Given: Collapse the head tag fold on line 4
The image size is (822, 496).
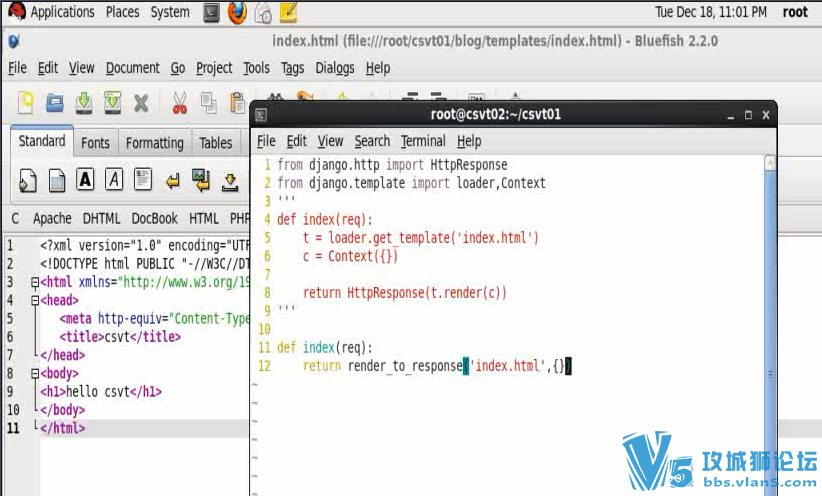Looking at the screenshot, I should 35,301.
